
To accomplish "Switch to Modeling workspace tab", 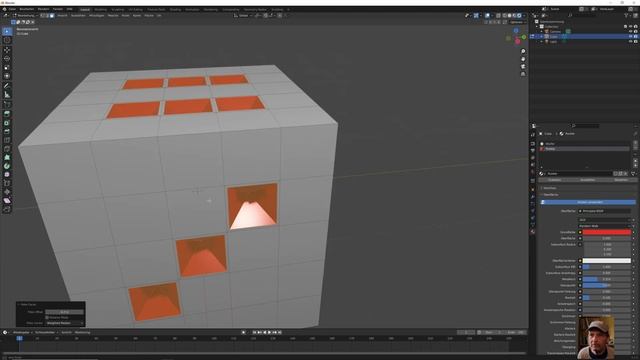I will click(100, 9).
